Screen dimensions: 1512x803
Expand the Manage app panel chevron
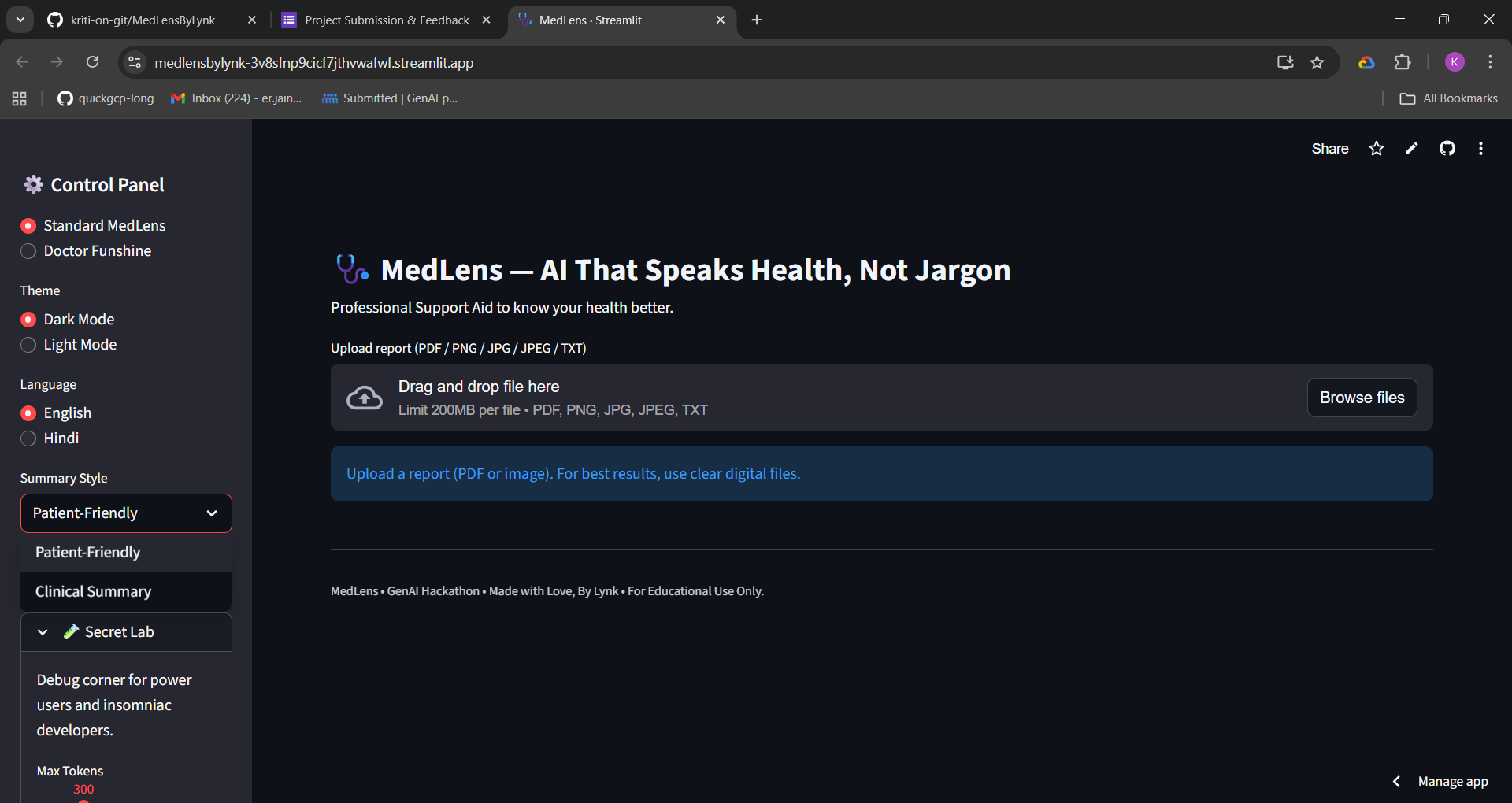click(x=1396, y=781)
